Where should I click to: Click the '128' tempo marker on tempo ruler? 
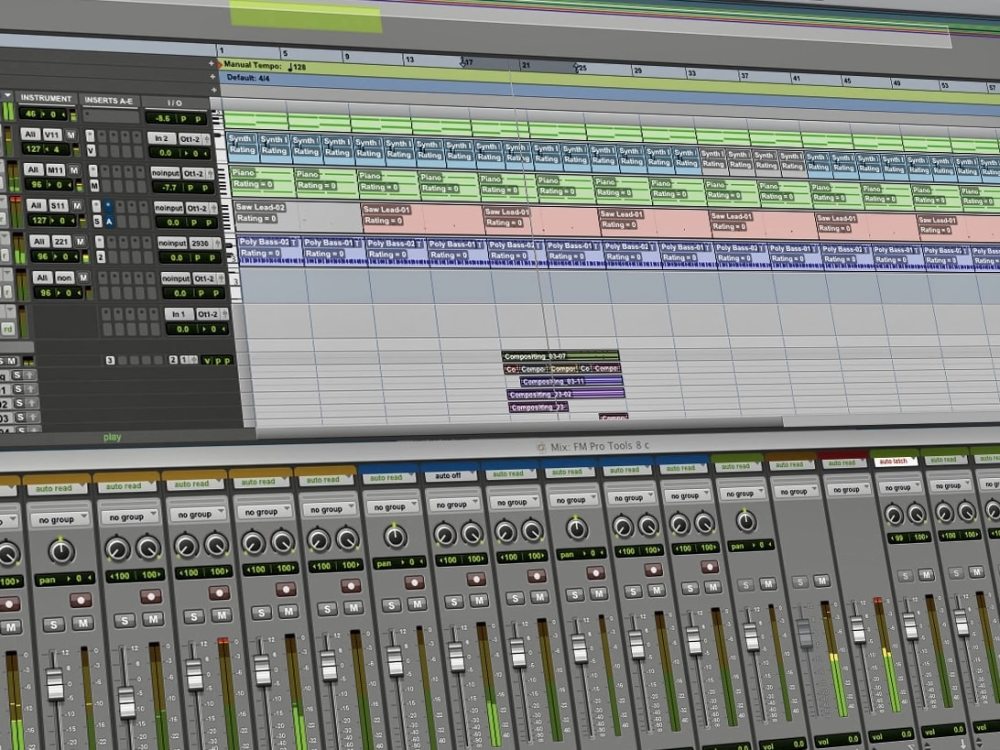[x=297, y=66]
